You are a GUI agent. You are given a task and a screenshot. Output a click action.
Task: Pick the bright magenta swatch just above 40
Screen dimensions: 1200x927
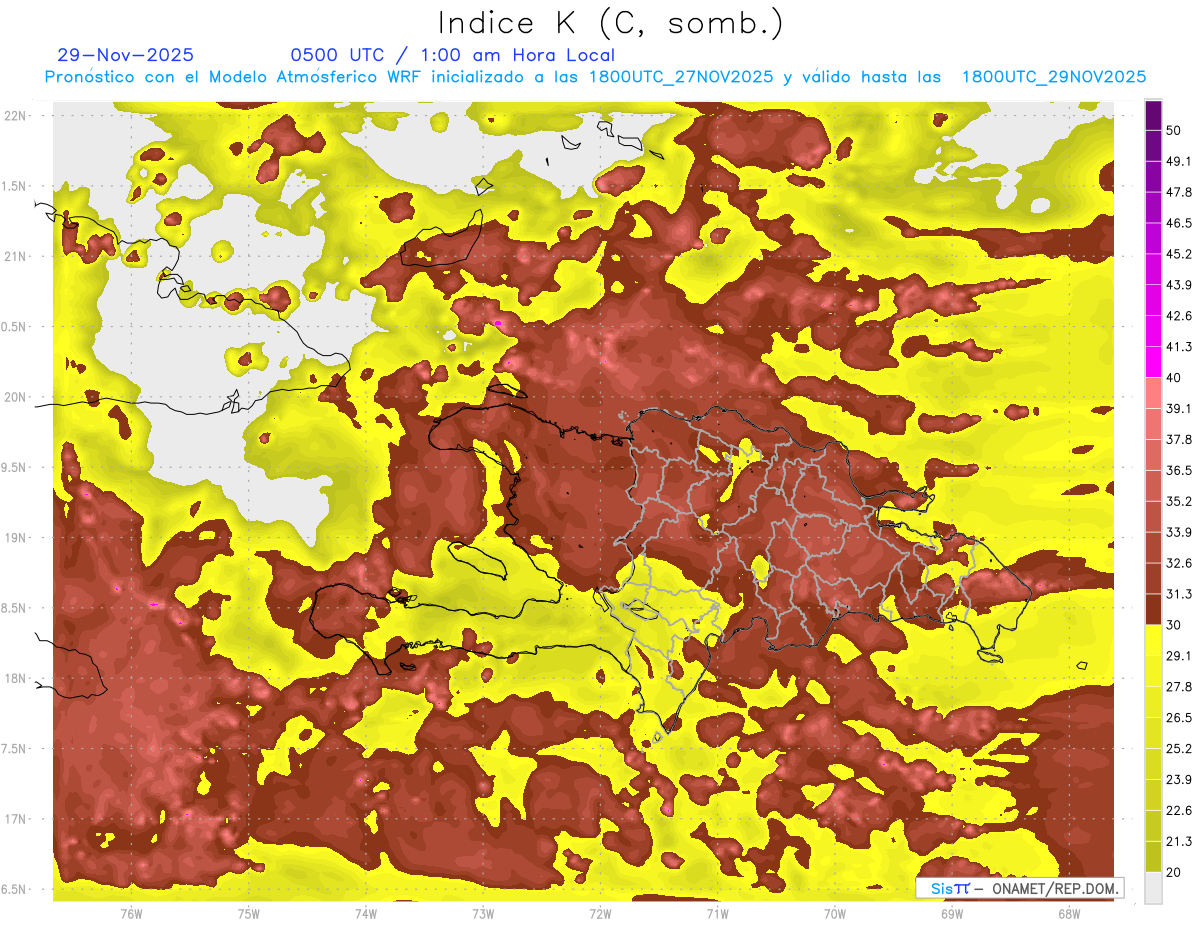click(1153, 362)
